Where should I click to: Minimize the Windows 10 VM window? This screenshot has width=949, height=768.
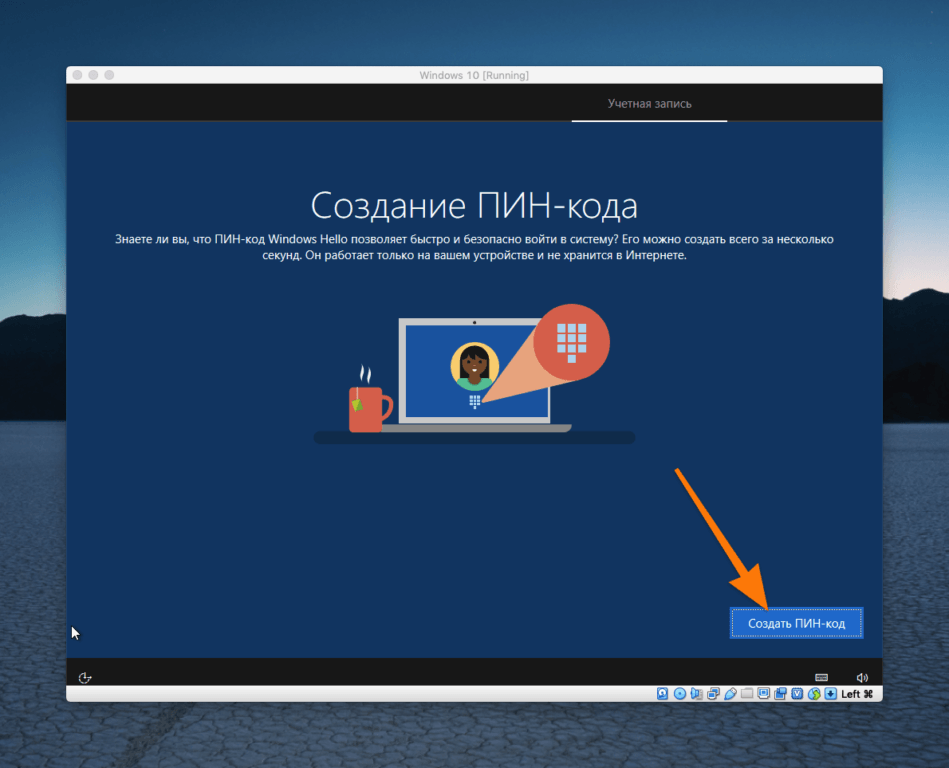coord(93,75)
